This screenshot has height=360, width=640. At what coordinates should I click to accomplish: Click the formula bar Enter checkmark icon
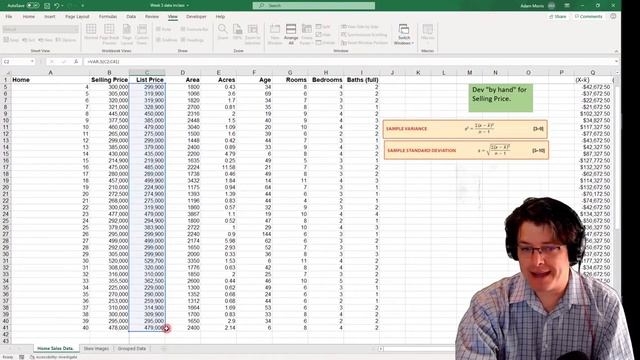pyautogui.click(x=64, y=62)
